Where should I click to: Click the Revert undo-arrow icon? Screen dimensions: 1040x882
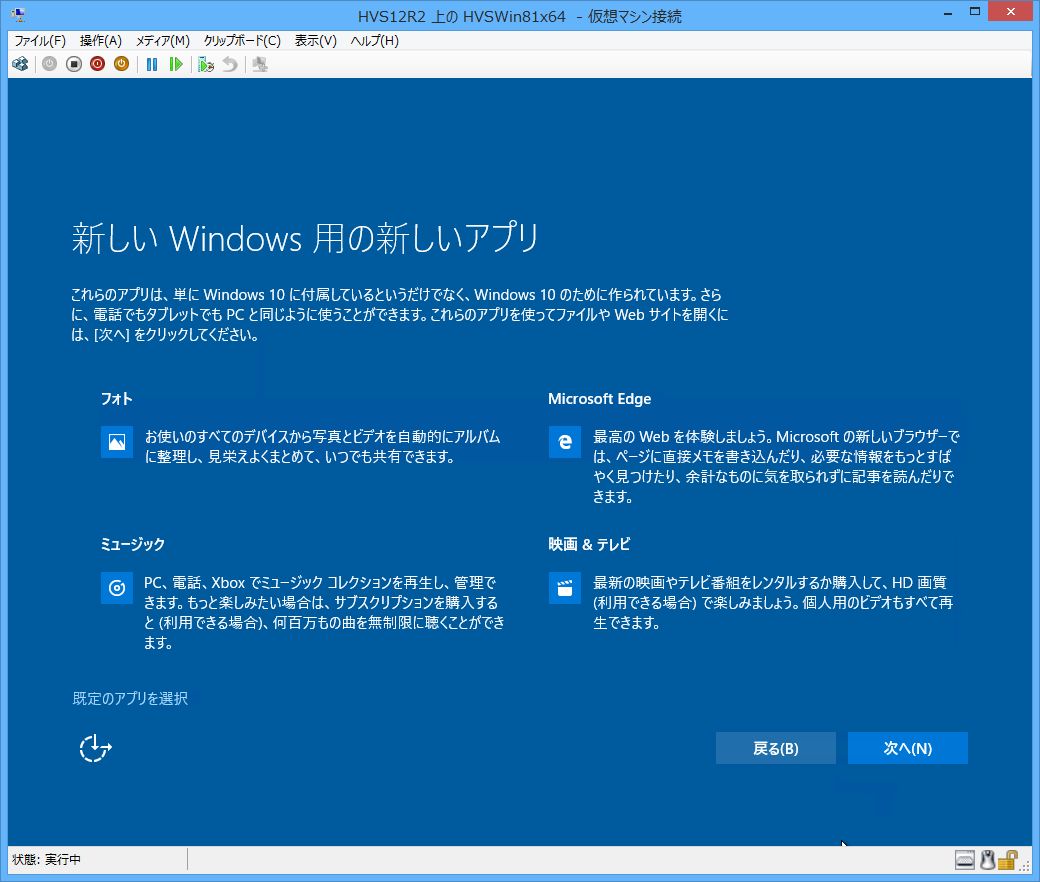tap(229, 64)
